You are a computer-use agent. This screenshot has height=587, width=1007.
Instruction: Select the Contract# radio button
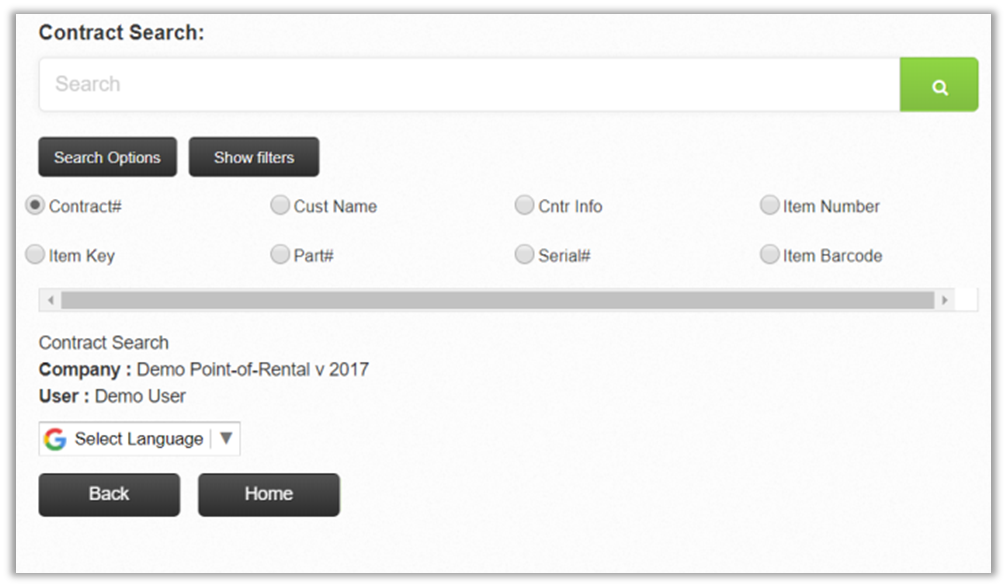coord(35,205)
